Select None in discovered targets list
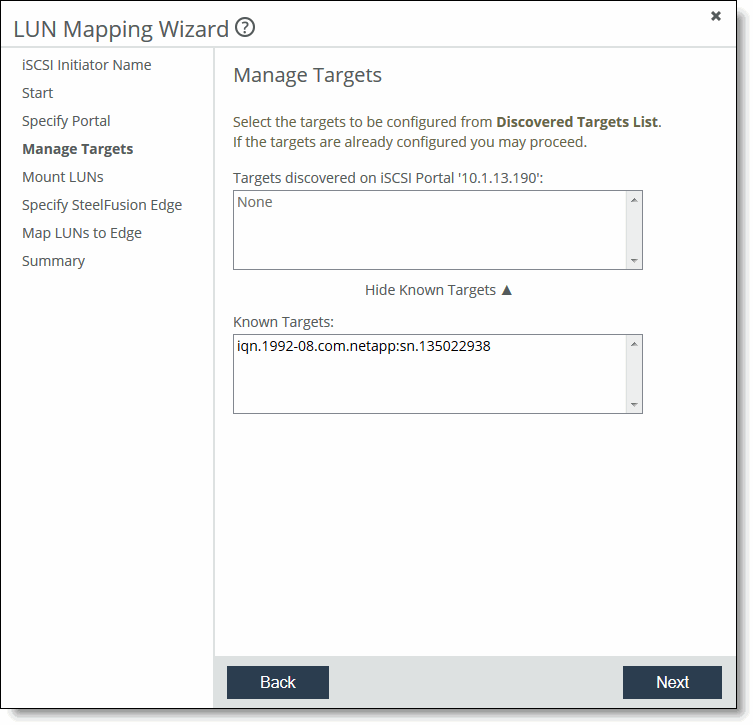This screenshot has height=725, width=753. coord(255,203)
